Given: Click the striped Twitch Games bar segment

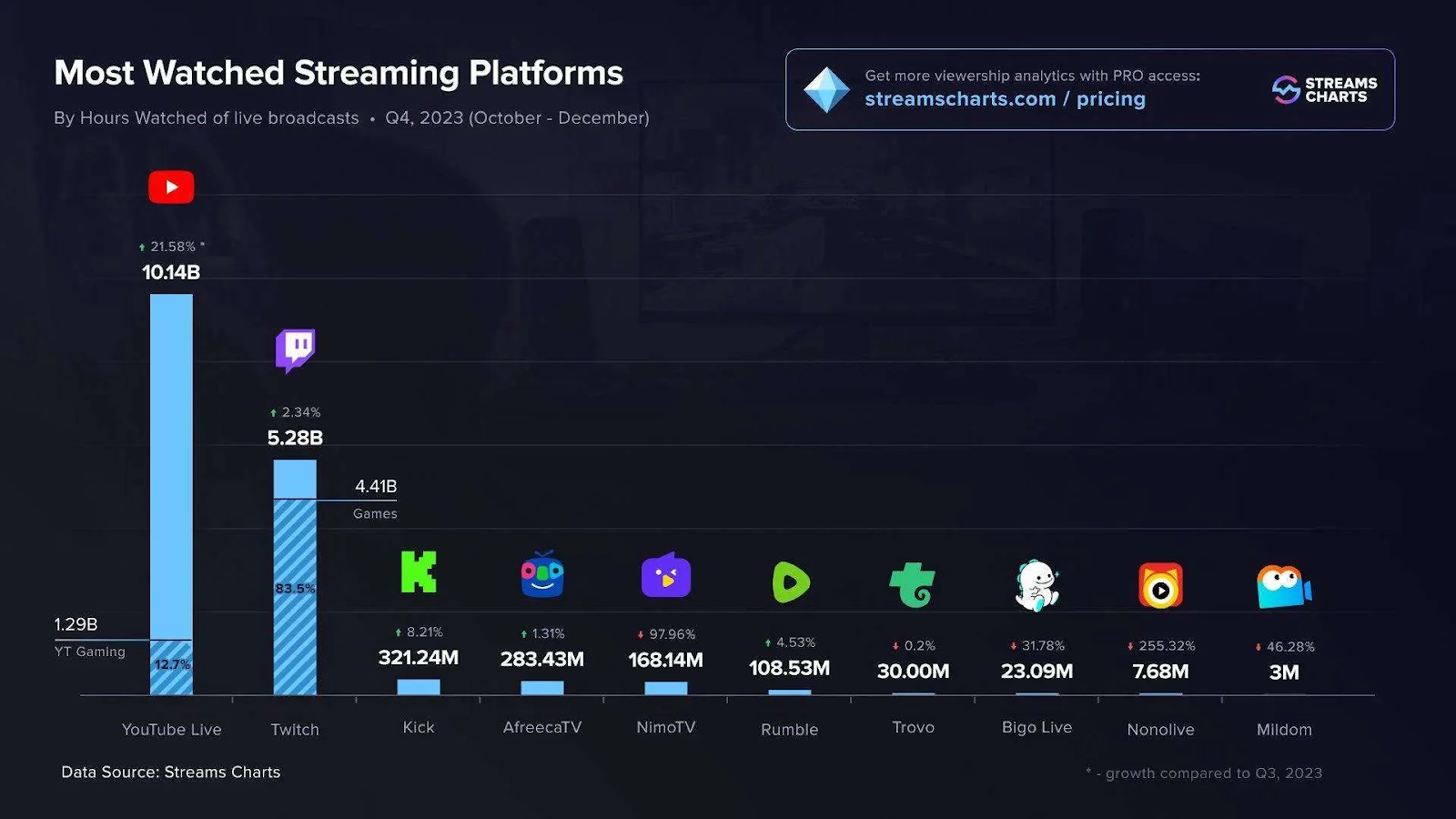Looking at the screenshot, I should tap(295, 596).
